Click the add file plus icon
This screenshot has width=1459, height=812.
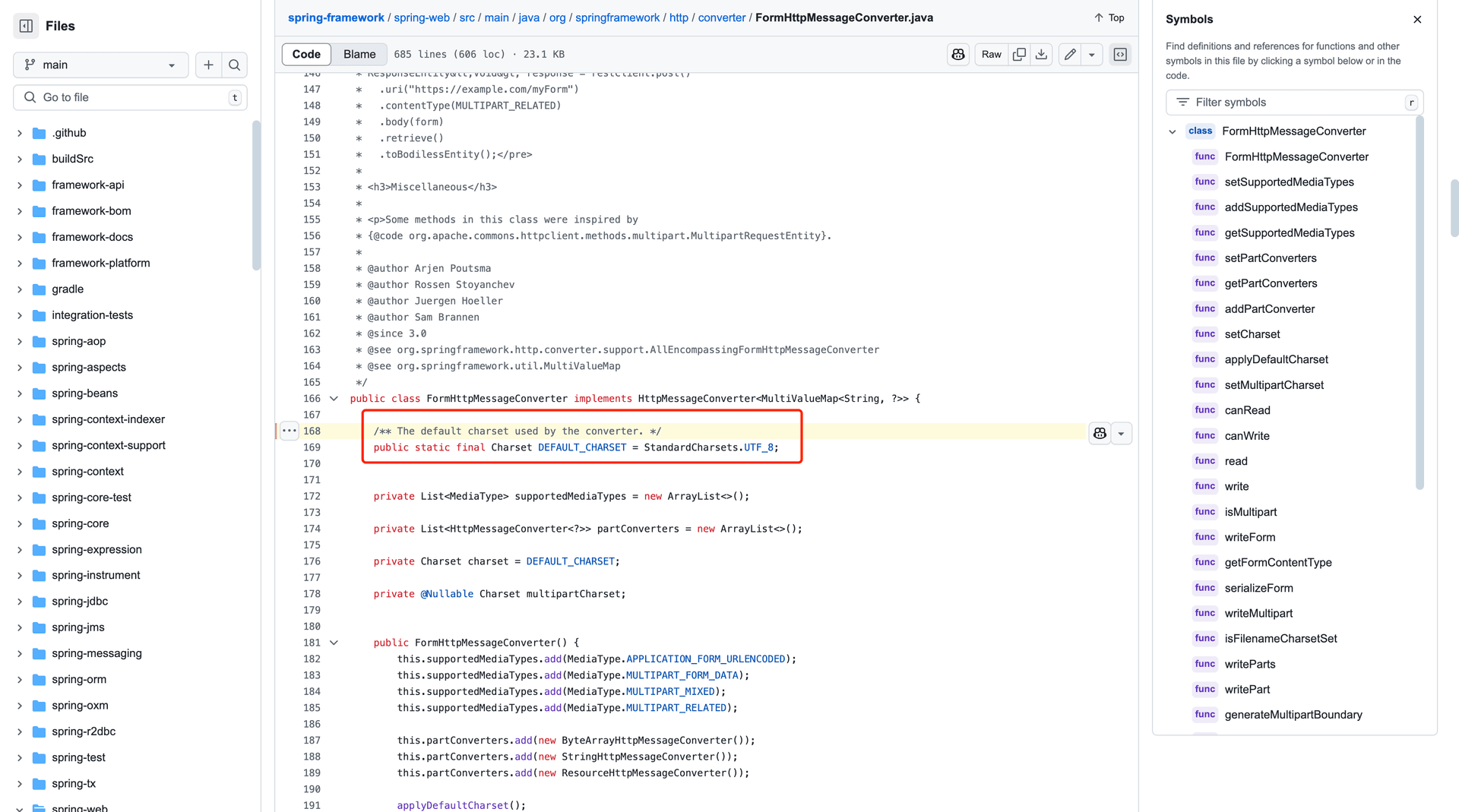pyautogui.click(x=208, y=65)
